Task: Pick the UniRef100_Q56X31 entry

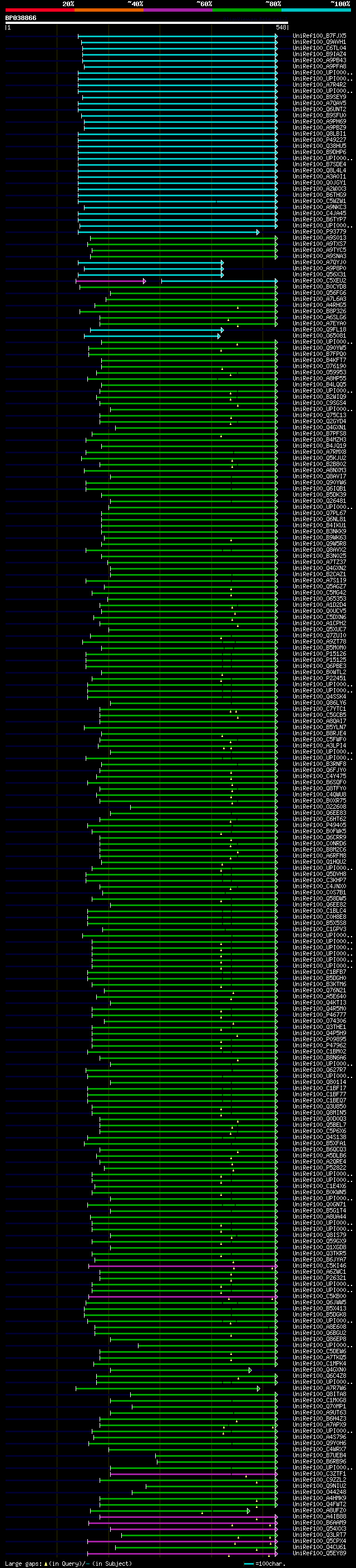Action: (x=319, y=275)
